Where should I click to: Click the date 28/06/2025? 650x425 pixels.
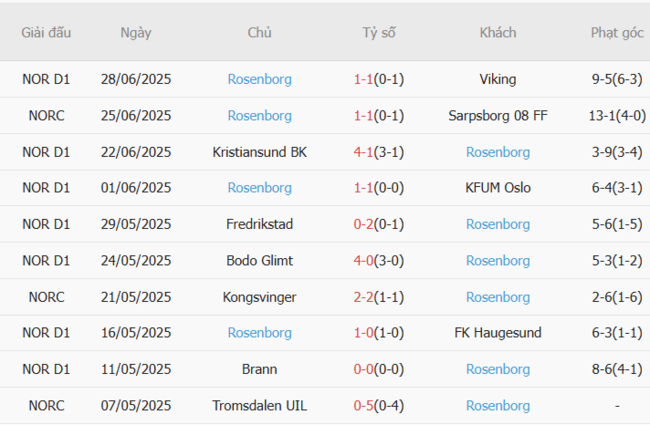pos(136,79)
